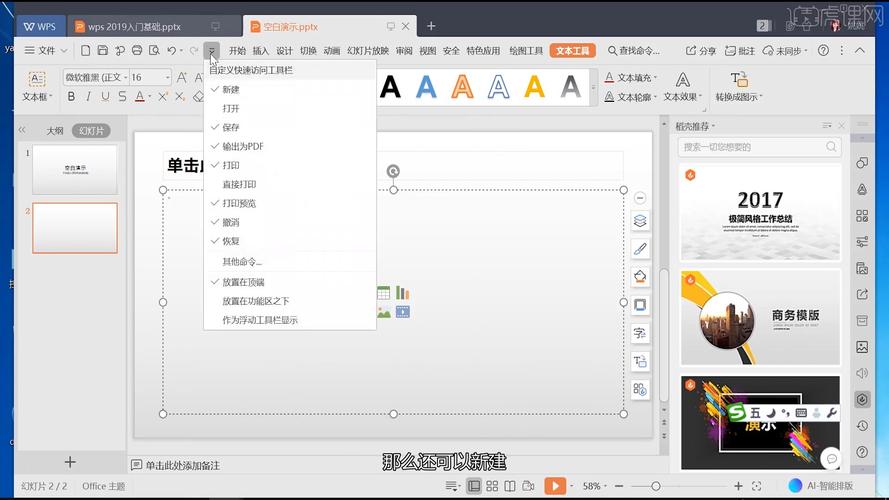Toggle 恢复 in quick access menu

click(290, 241)
